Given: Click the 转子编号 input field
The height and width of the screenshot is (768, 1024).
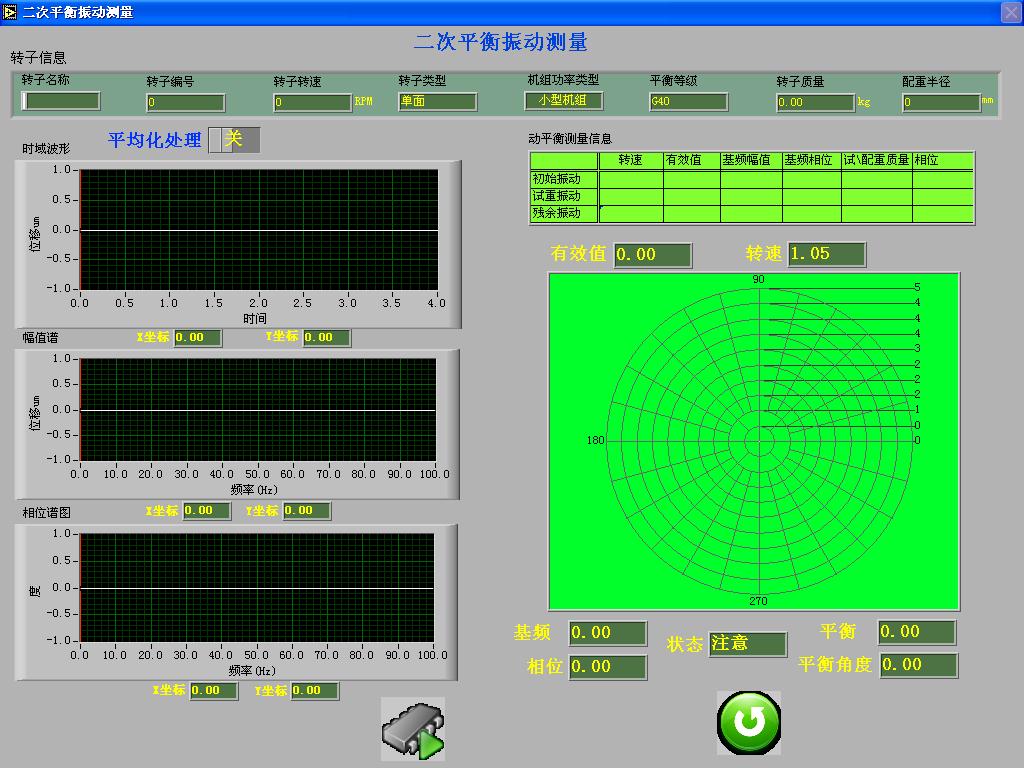Looking at the screenshot, I should tap(186, 103).
